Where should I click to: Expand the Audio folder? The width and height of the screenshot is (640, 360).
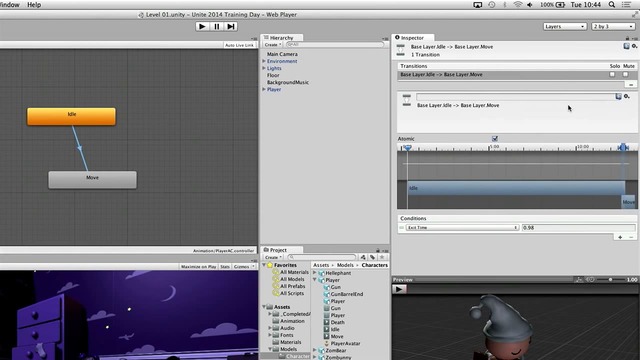[x=270, y=328]
